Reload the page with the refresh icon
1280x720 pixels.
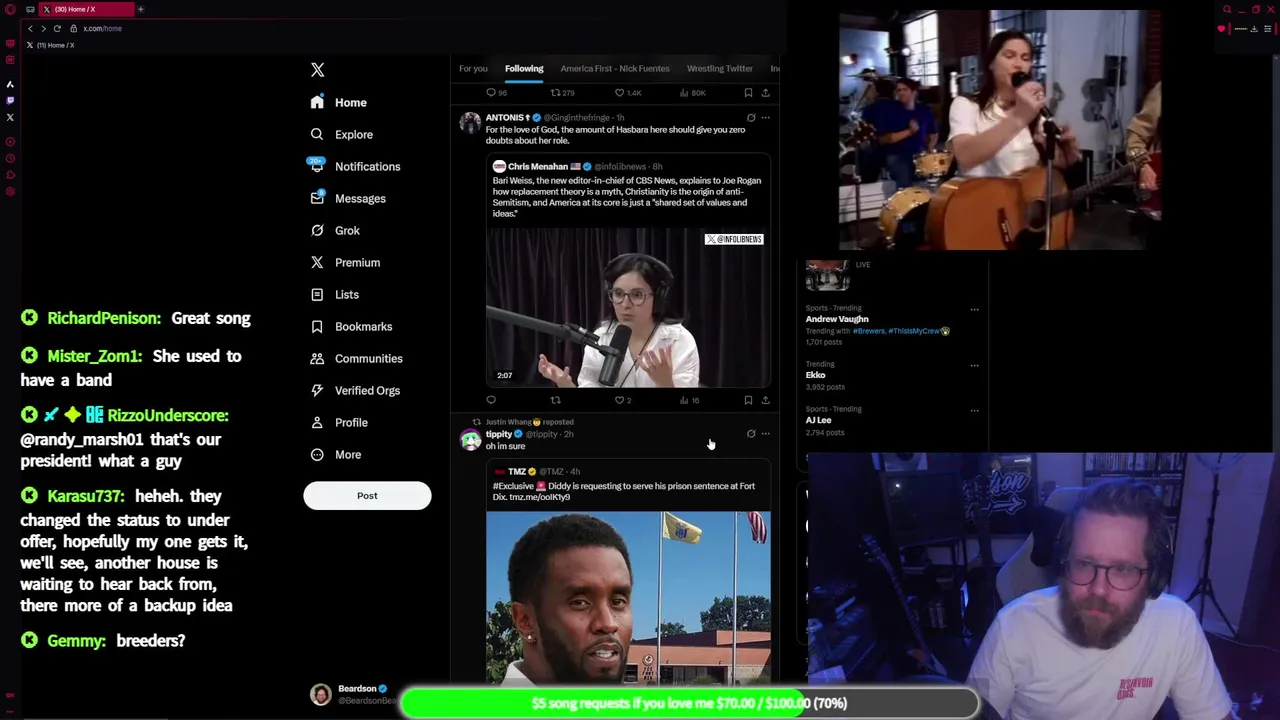pyautogui.click(x=57, y=28)
